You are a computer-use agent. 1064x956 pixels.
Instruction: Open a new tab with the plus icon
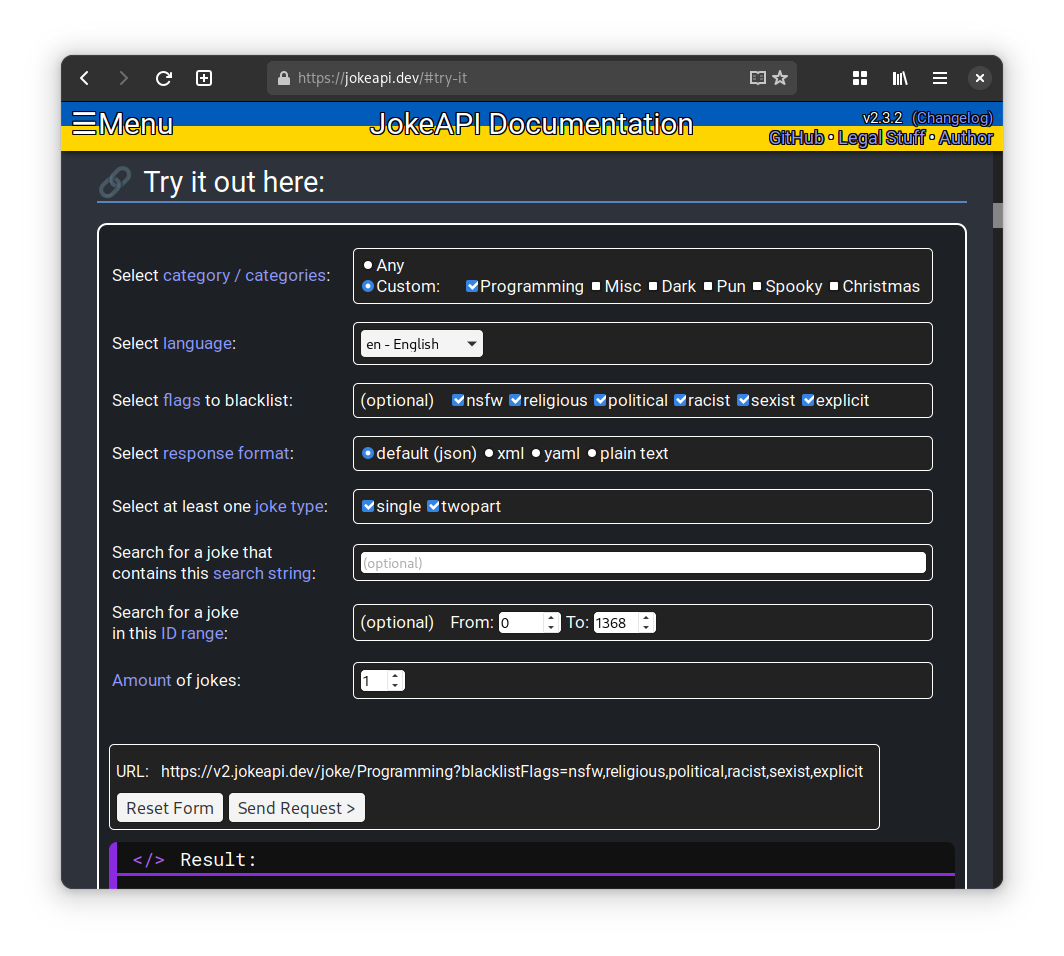[204, 78]
